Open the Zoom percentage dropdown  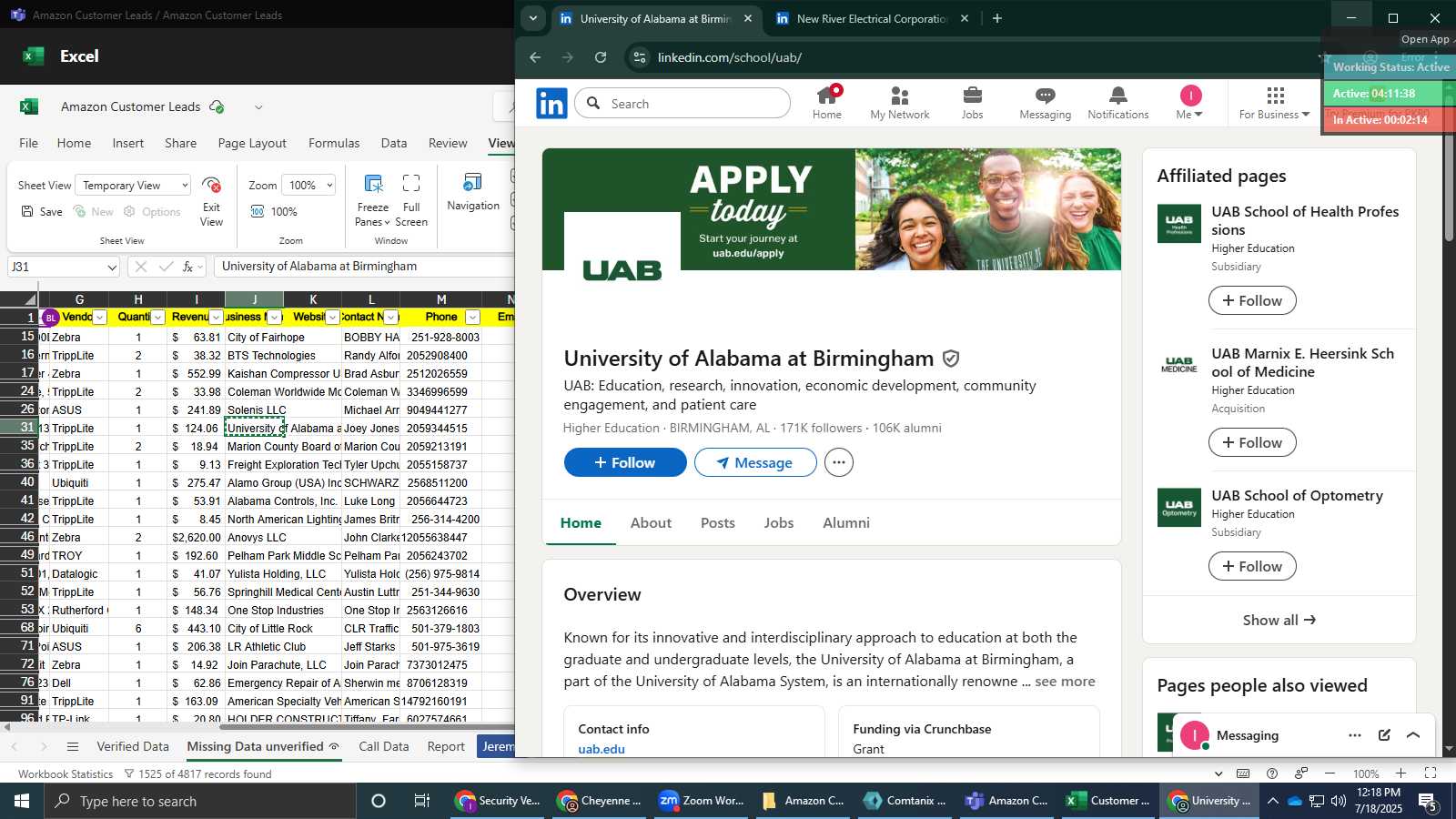point(309,185)
